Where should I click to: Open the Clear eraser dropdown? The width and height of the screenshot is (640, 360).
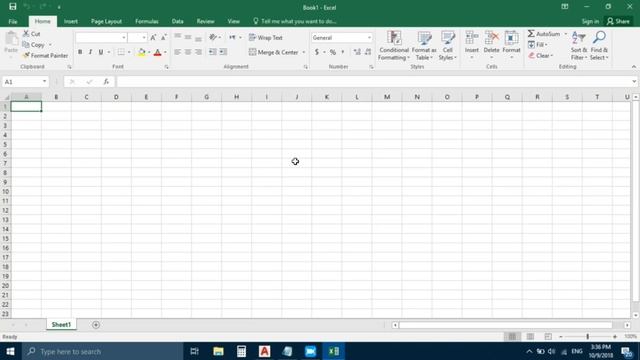tap(540, 56)
